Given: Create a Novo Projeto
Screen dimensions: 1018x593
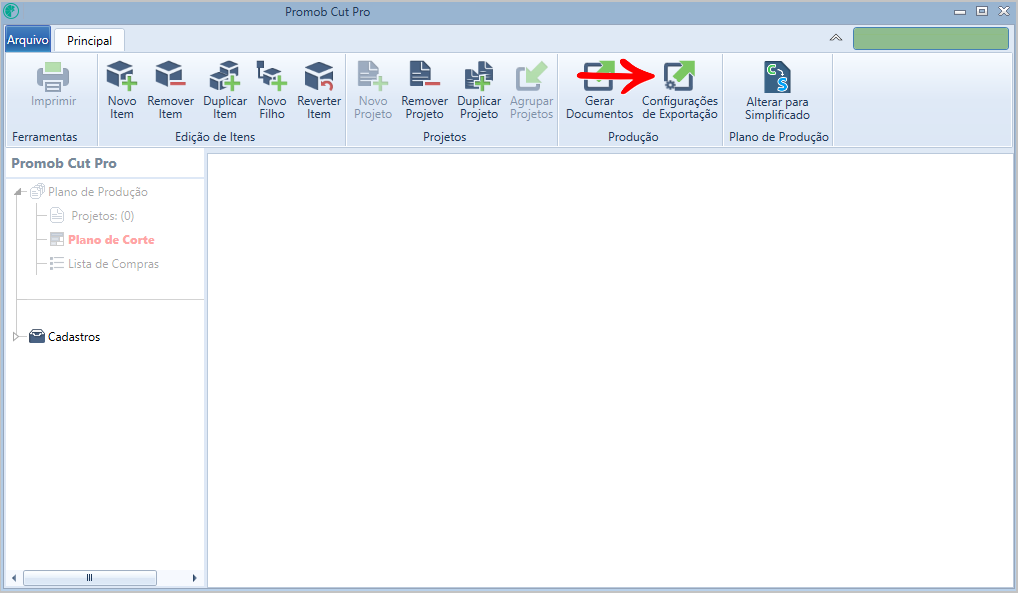Looking at the screenshot, I should click(x=373, y=90).
